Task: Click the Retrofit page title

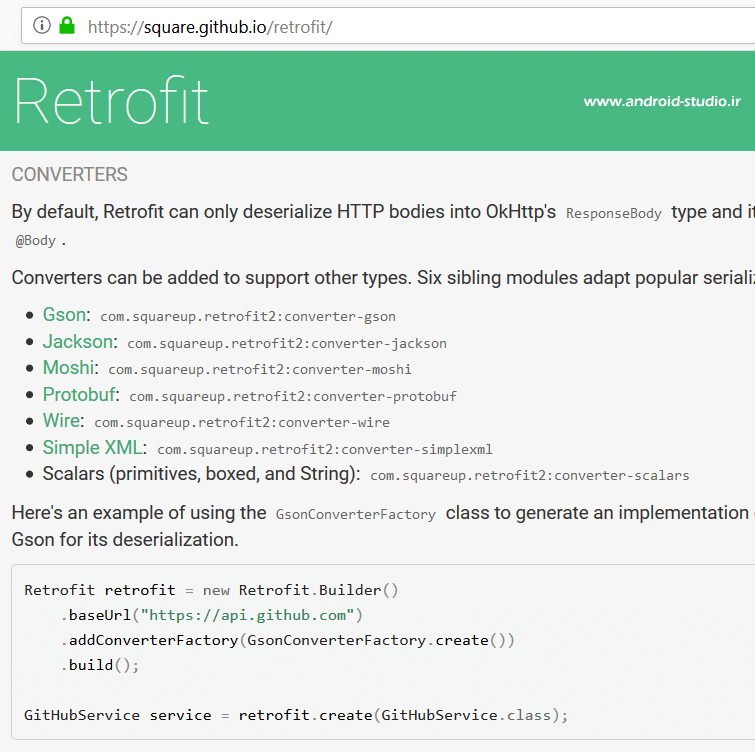Action: pyautogui.click(x=112, y=101)
